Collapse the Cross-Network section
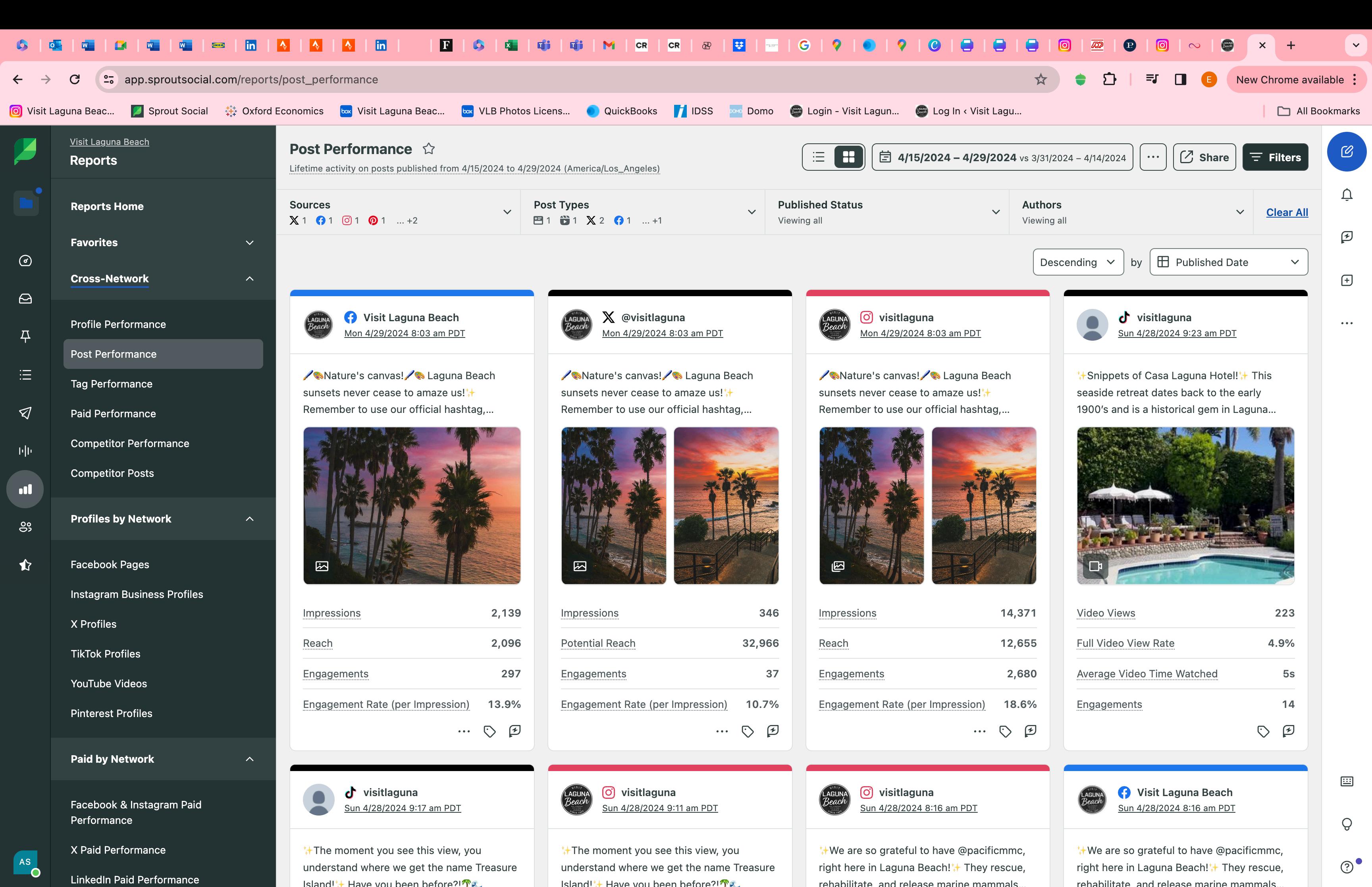The width and height of the screenshot is (1372, 887). tap(249, 279)
